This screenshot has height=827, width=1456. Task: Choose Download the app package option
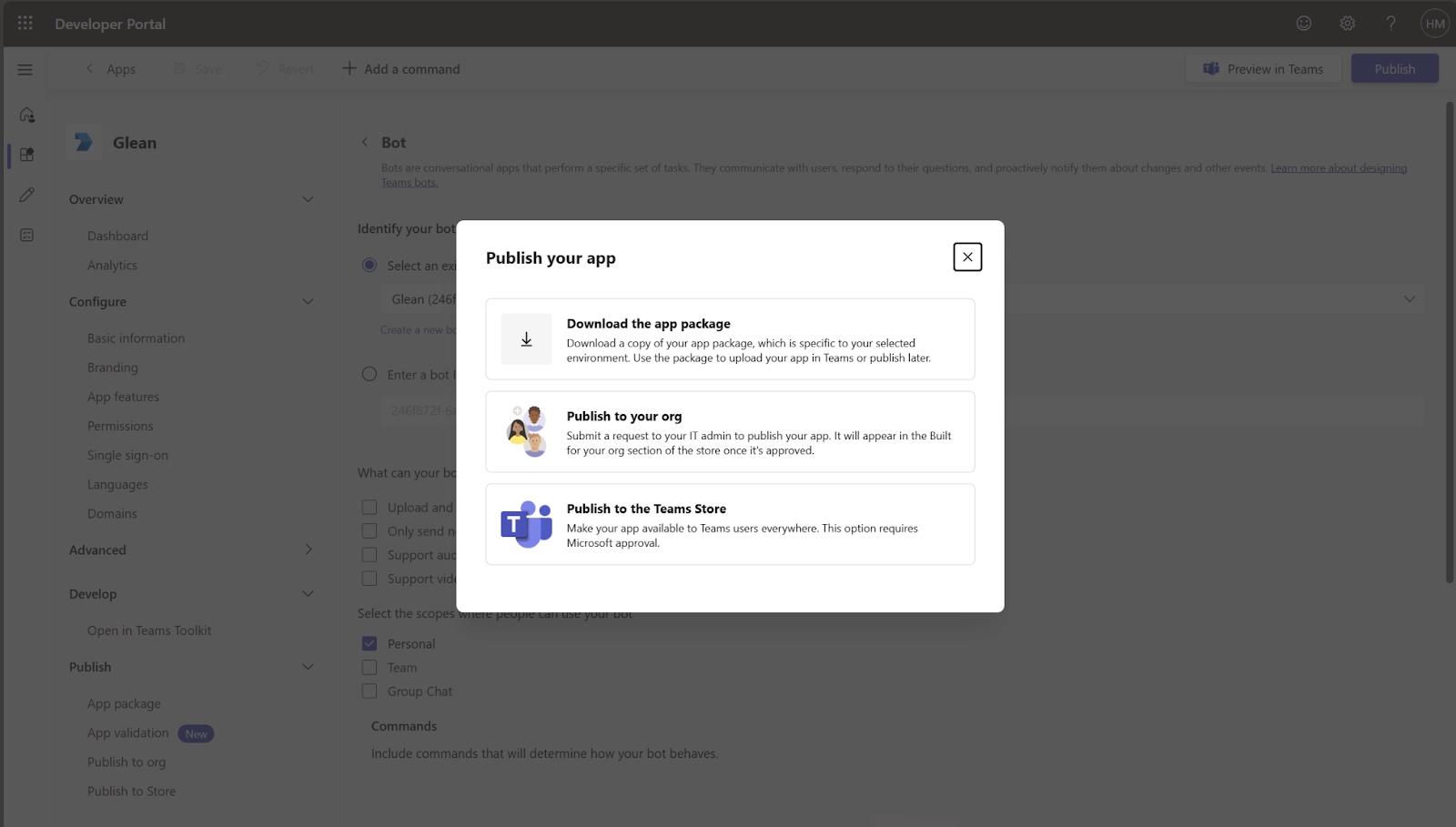click(x=730, y=339)
